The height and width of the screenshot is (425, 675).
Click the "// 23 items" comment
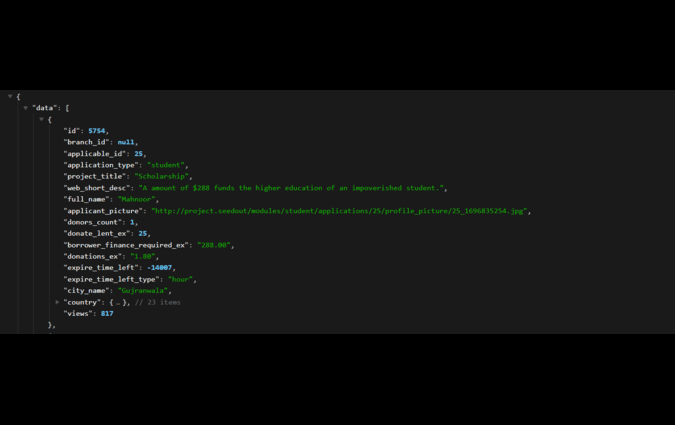point(158,302)
